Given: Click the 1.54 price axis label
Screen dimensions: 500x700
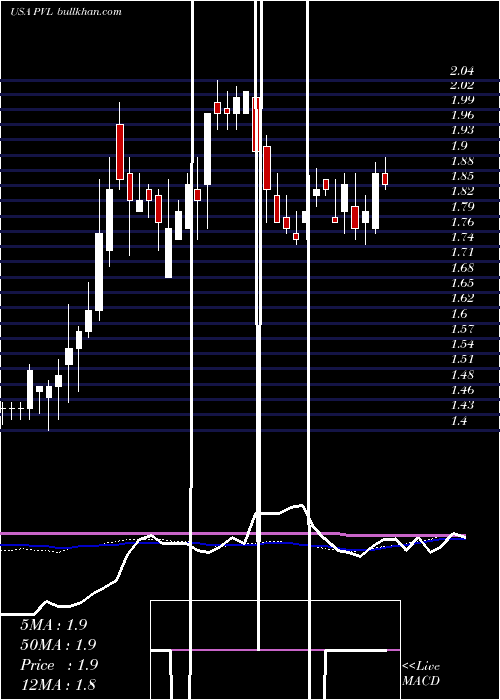Looking at the screenshot, I should point(462,344).
